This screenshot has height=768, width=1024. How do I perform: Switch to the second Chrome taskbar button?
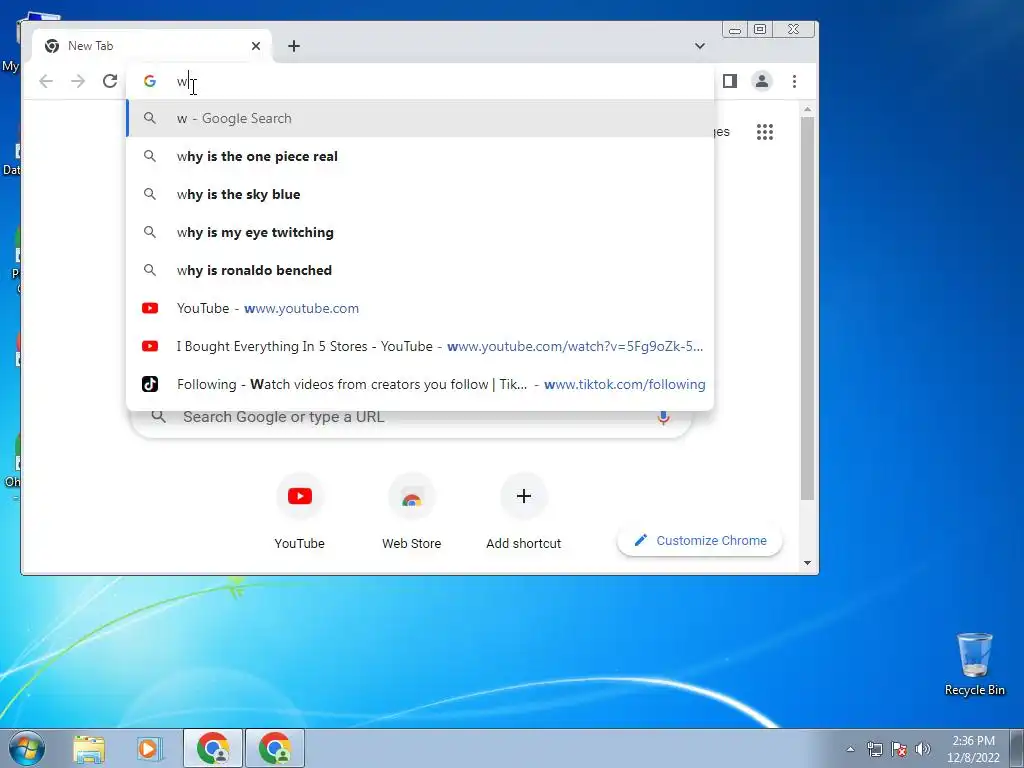coord(275,748)
